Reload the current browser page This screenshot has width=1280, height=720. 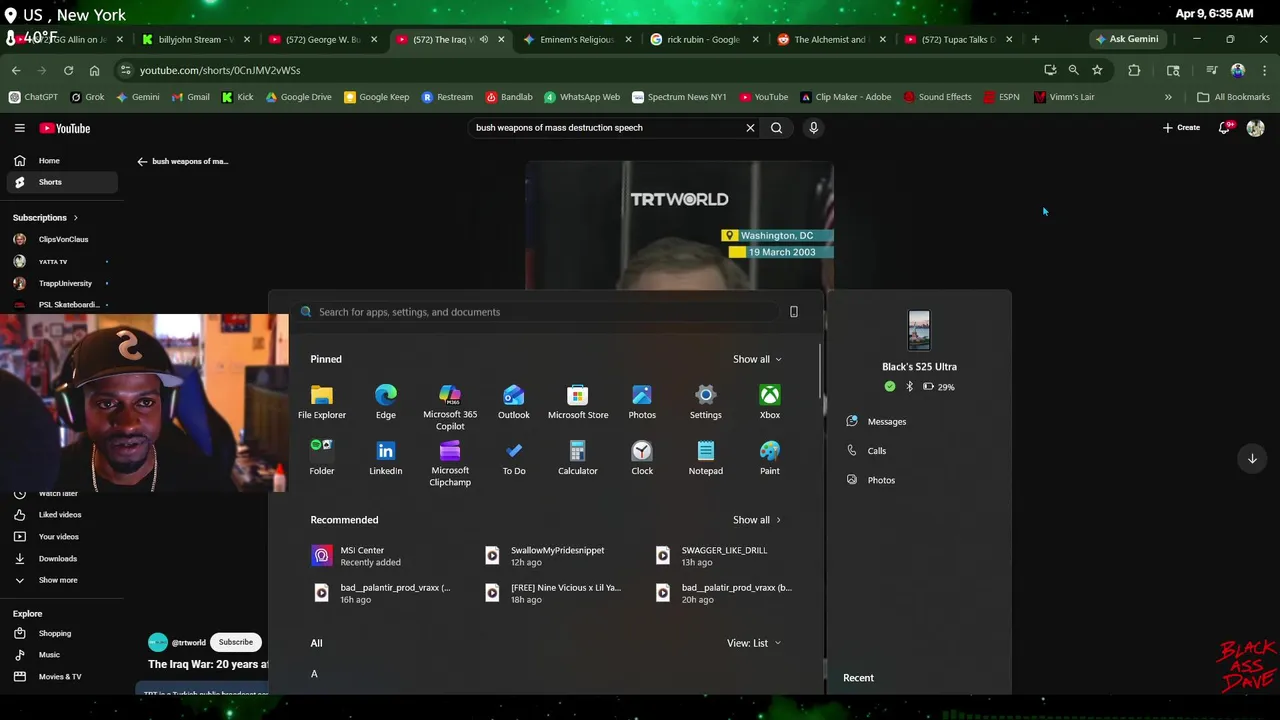(x=68, y=70)
